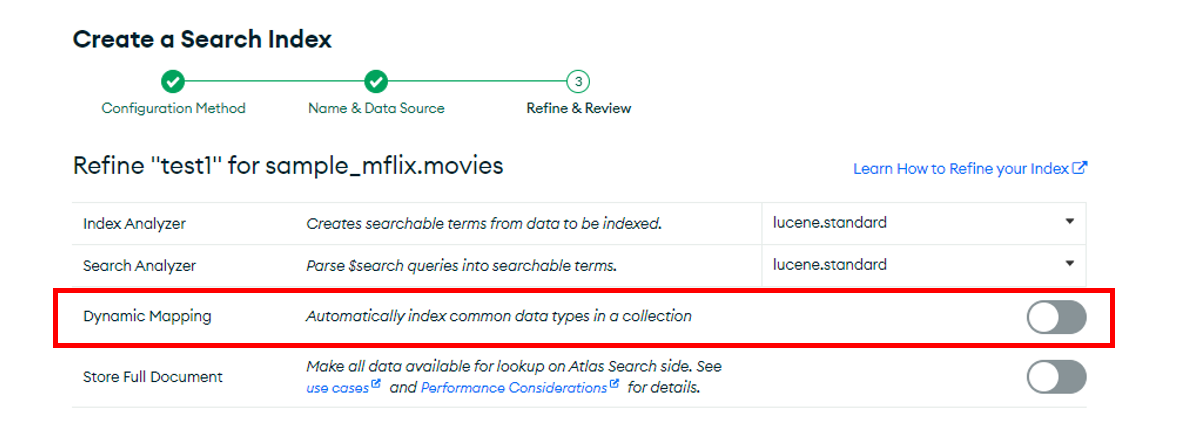This screenshot has width=1184, height=424.
Task: Click external link icon after use cases
Action: [x=376, y=386]
